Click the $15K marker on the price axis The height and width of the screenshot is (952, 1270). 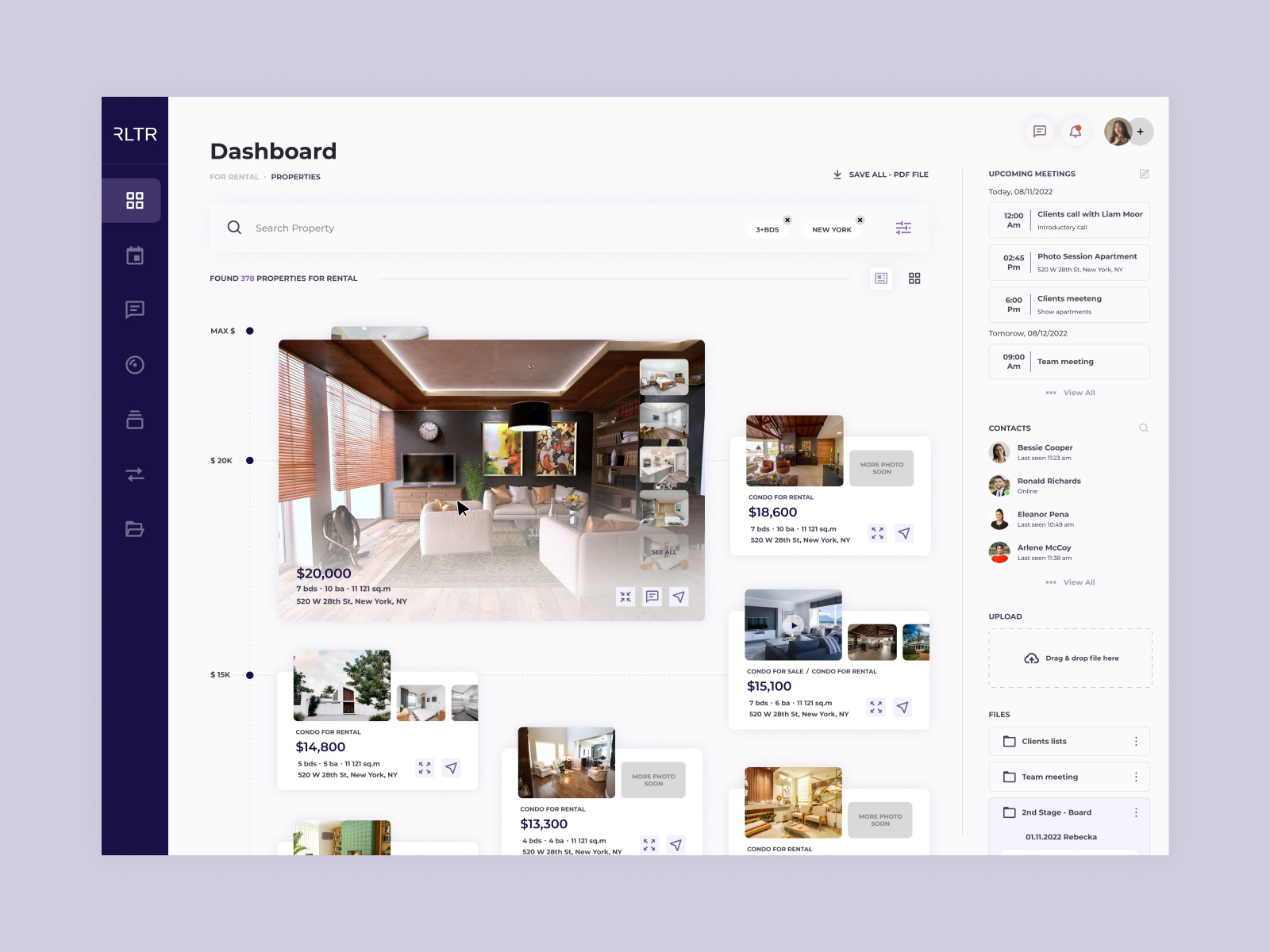(x=249, y=674)
